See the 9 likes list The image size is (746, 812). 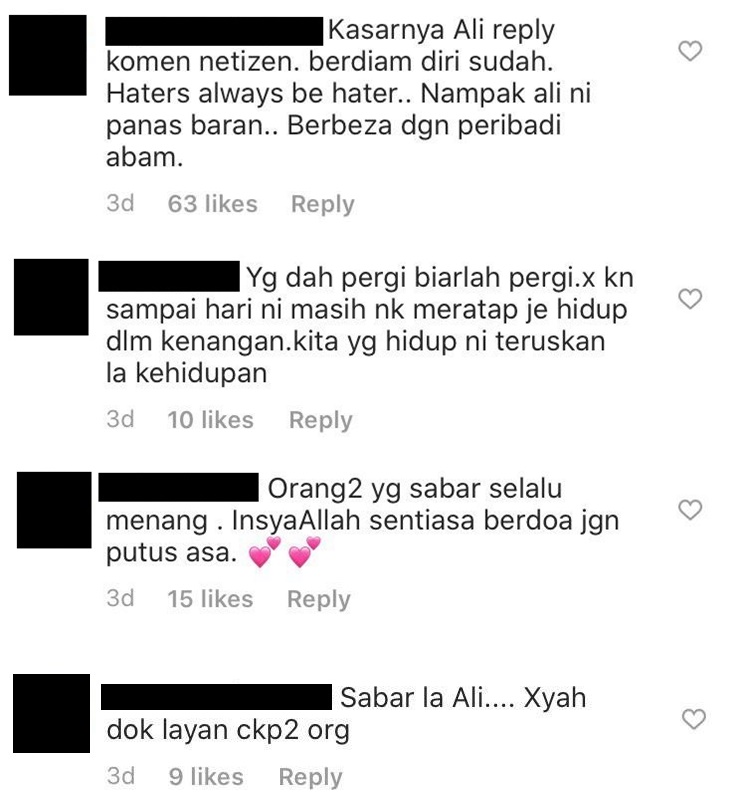pyautogui.click(x=206, y=777)
